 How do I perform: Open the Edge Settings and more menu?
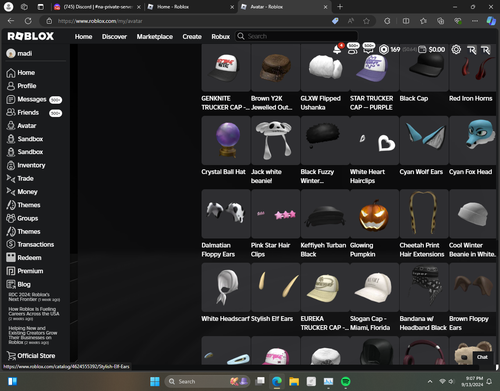475,21
